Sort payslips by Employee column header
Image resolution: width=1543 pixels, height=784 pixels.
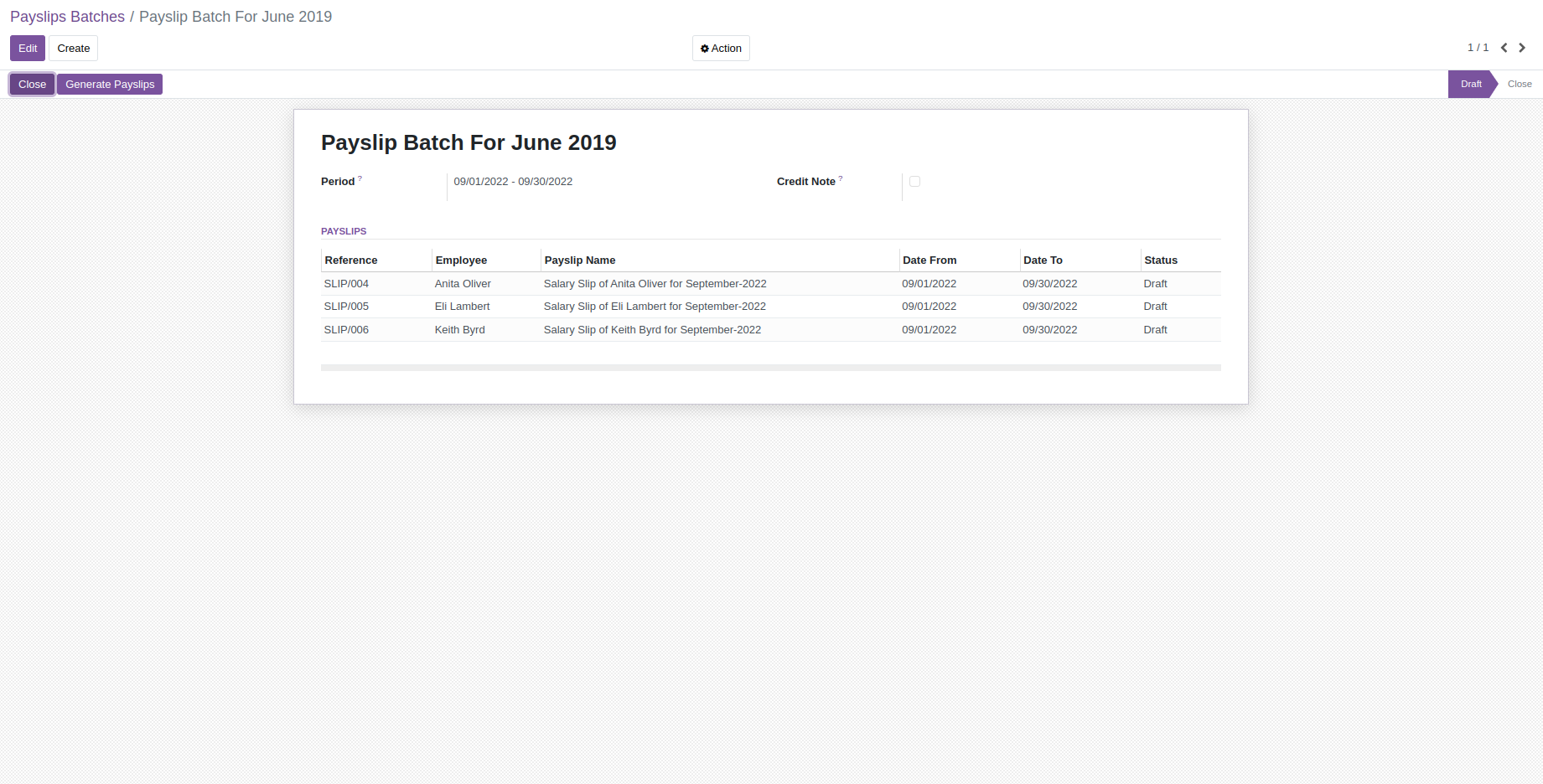tap(461, 260)
